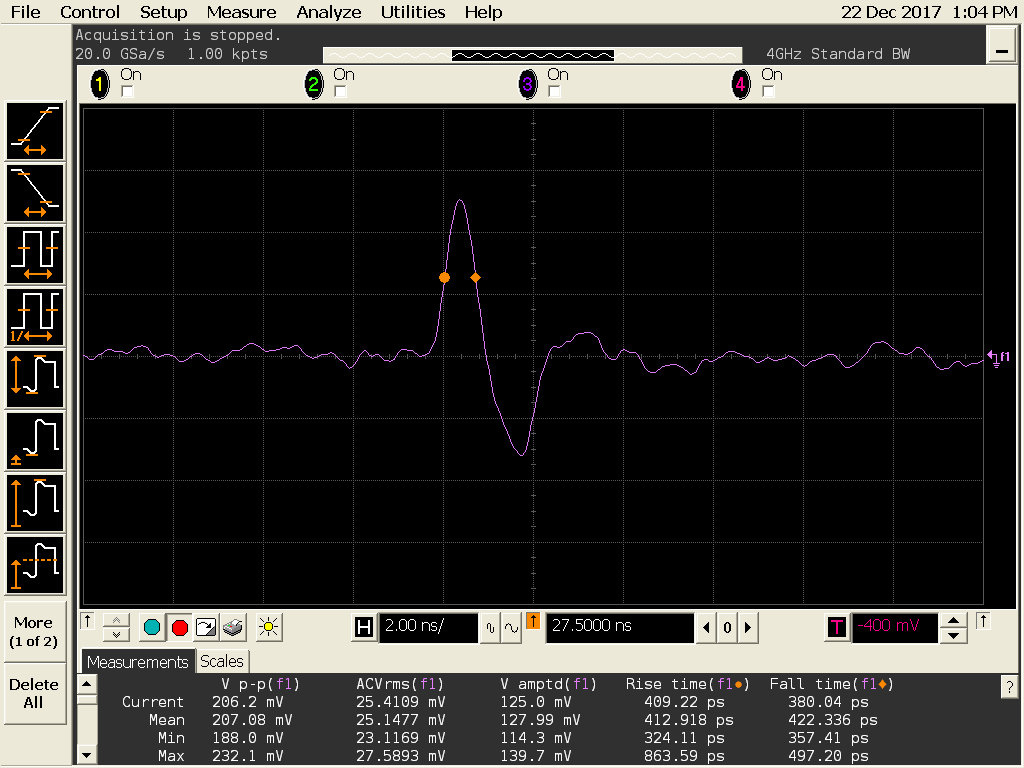Viewport: 1024px width, 768px height.
Task: Adjust display intensity with sun icon
Action: (x=268, y=628)
